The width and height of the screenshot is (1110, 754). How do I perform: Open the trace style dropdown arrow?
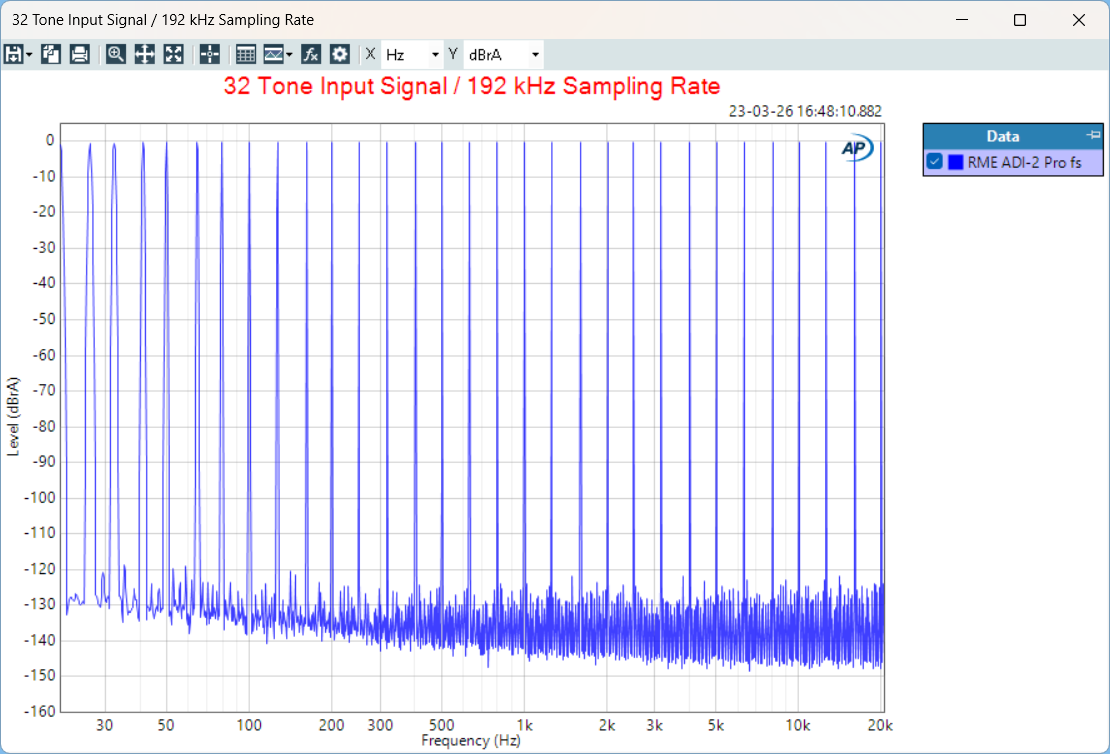coord(292,54)
